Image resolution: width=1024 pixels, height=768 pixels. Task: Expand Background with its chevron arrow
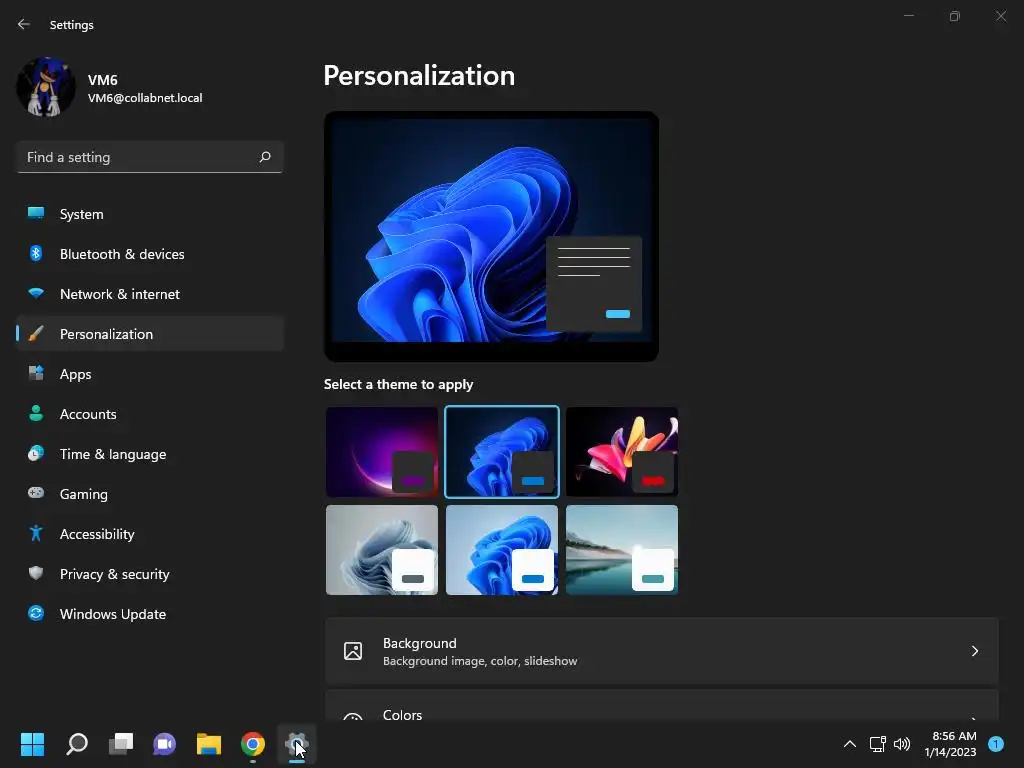coord(974,651)
